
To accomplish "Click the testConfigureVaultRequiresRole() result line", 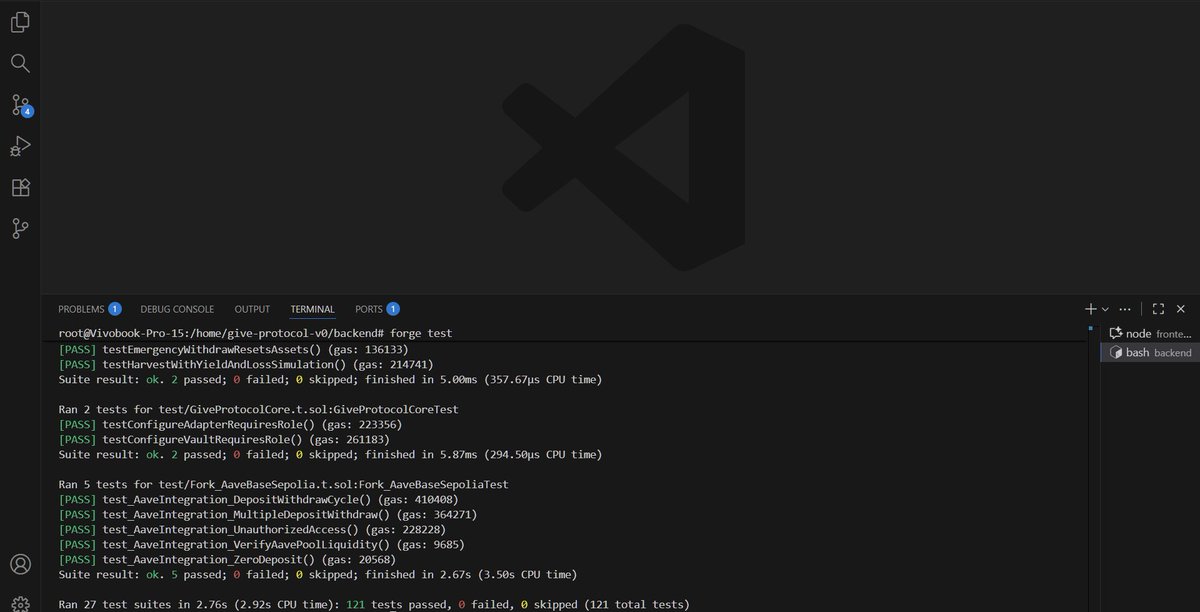I will [224, 439].
